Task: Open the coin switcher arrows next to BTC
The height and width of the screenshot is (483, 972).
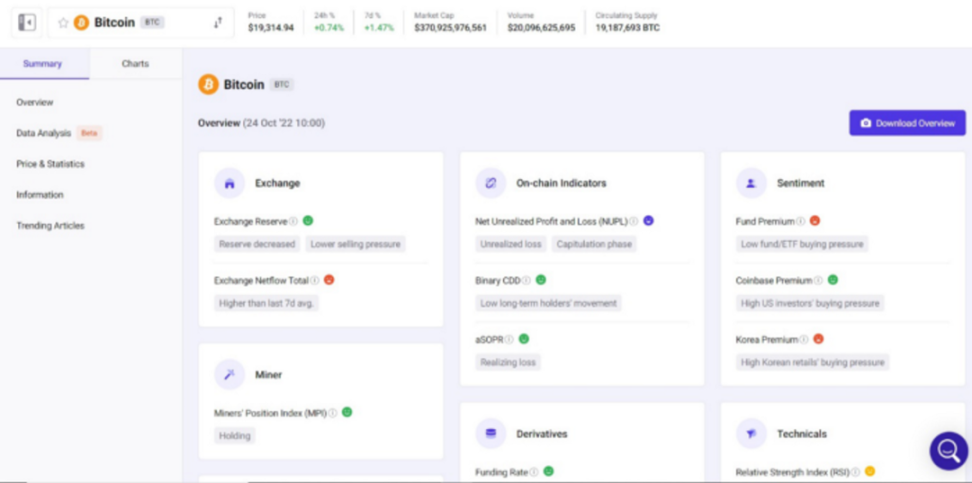Action: pos(217,23)
